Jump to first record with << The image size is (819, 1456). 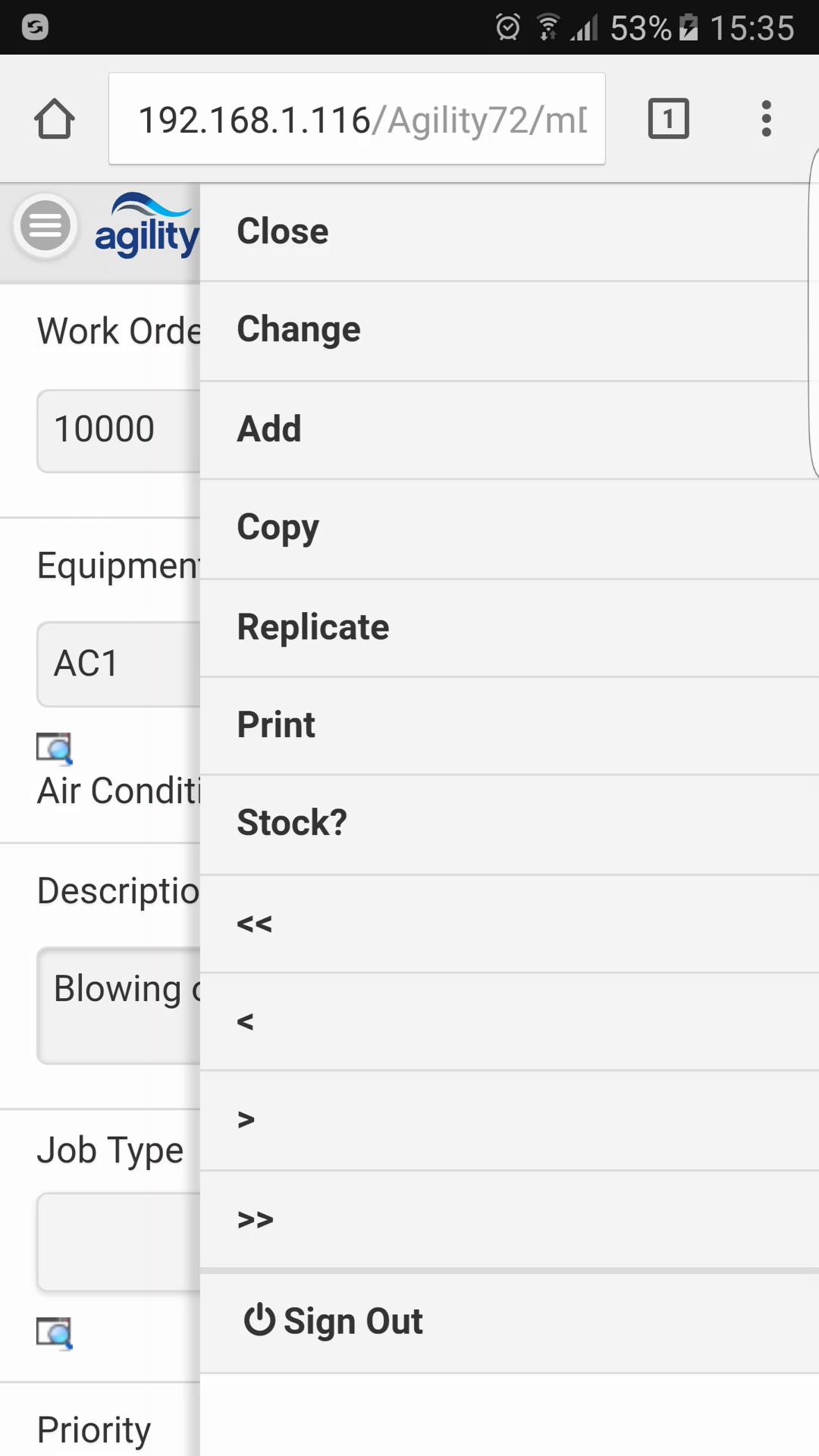click(x=254, y=924)
